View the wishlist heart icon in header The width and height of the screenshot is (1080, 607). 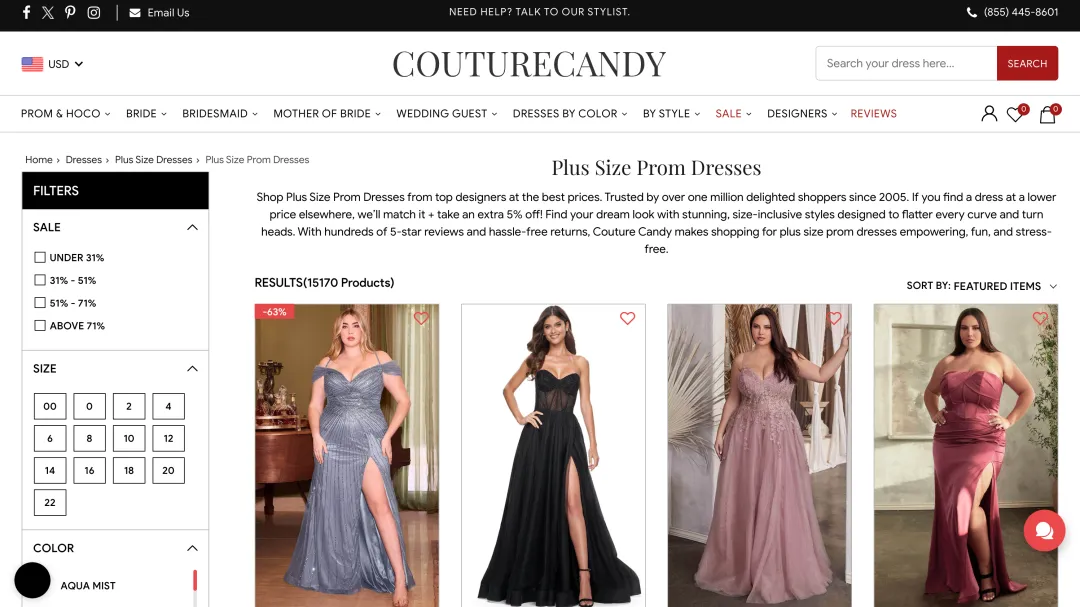[x=1016, y=114]
